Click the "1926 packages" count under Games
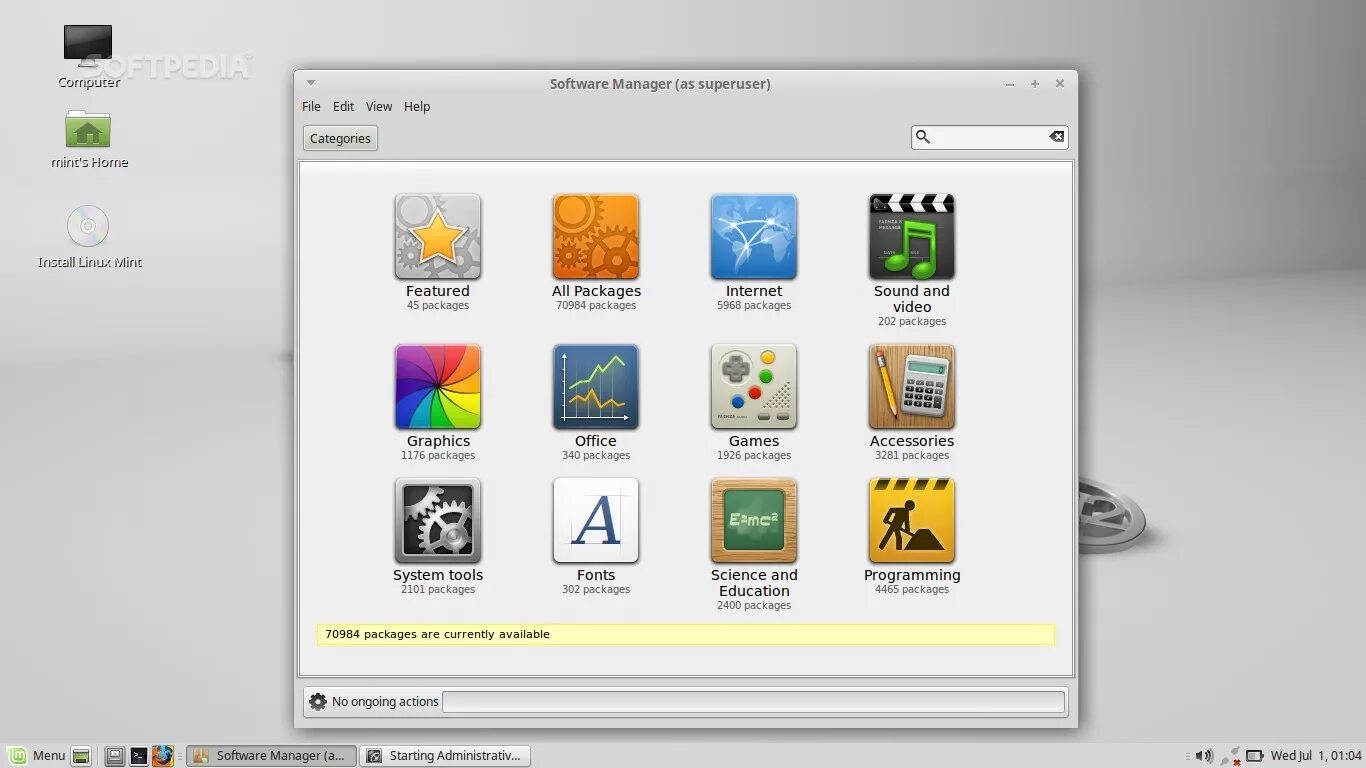Screen dimensions: 1366x768 [754, 456]
